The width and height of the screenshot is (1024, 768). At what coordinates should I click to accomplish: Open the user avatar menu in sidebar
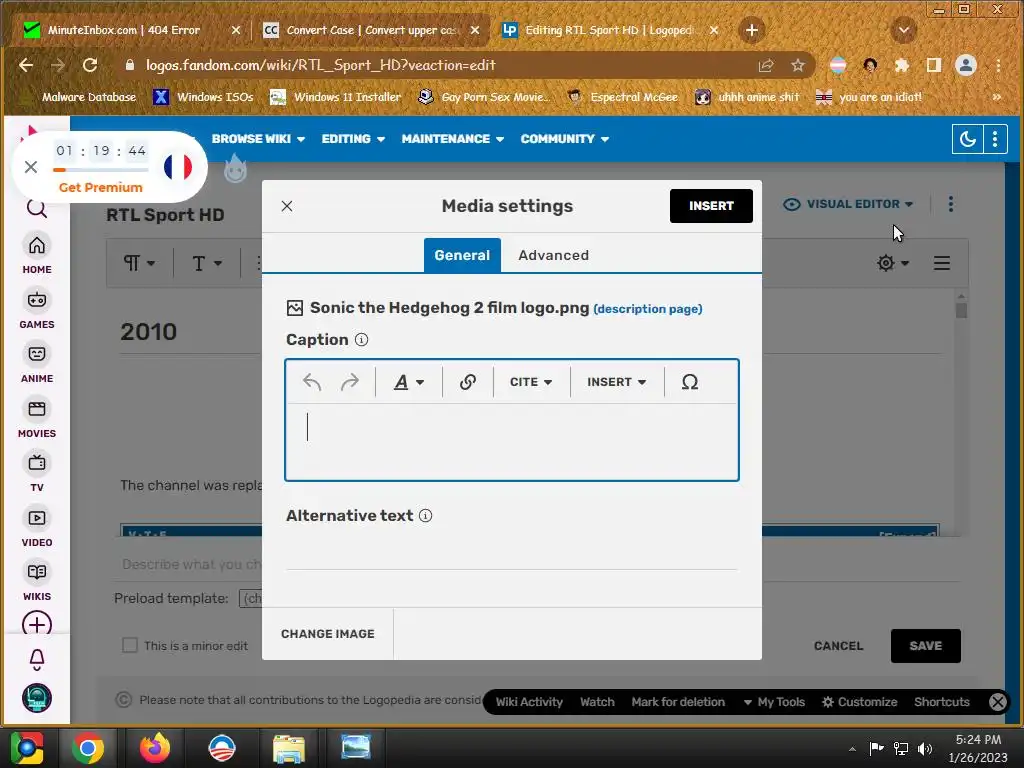tap(37, 698)
